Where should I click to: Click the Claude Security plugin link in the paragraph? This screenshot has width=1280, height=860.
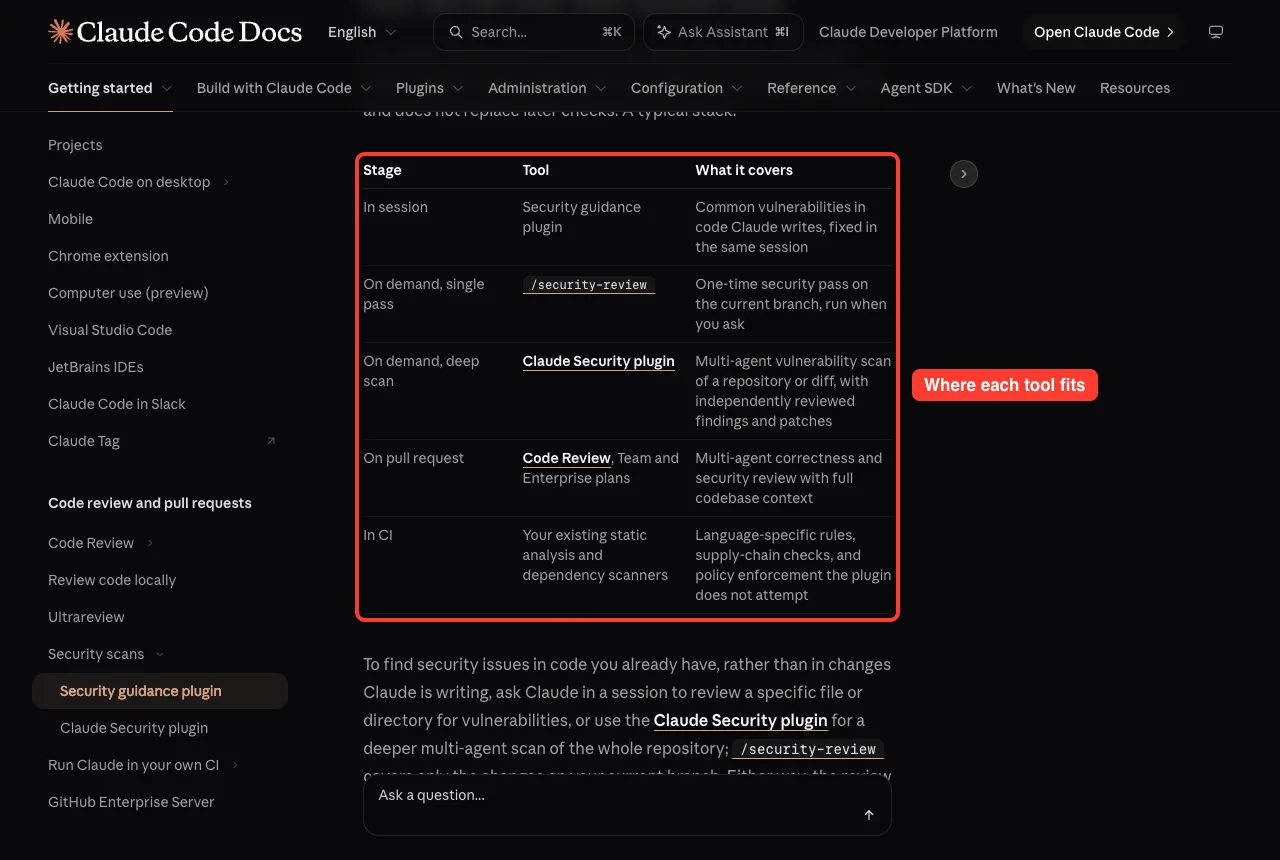click(x=740, y=720)
